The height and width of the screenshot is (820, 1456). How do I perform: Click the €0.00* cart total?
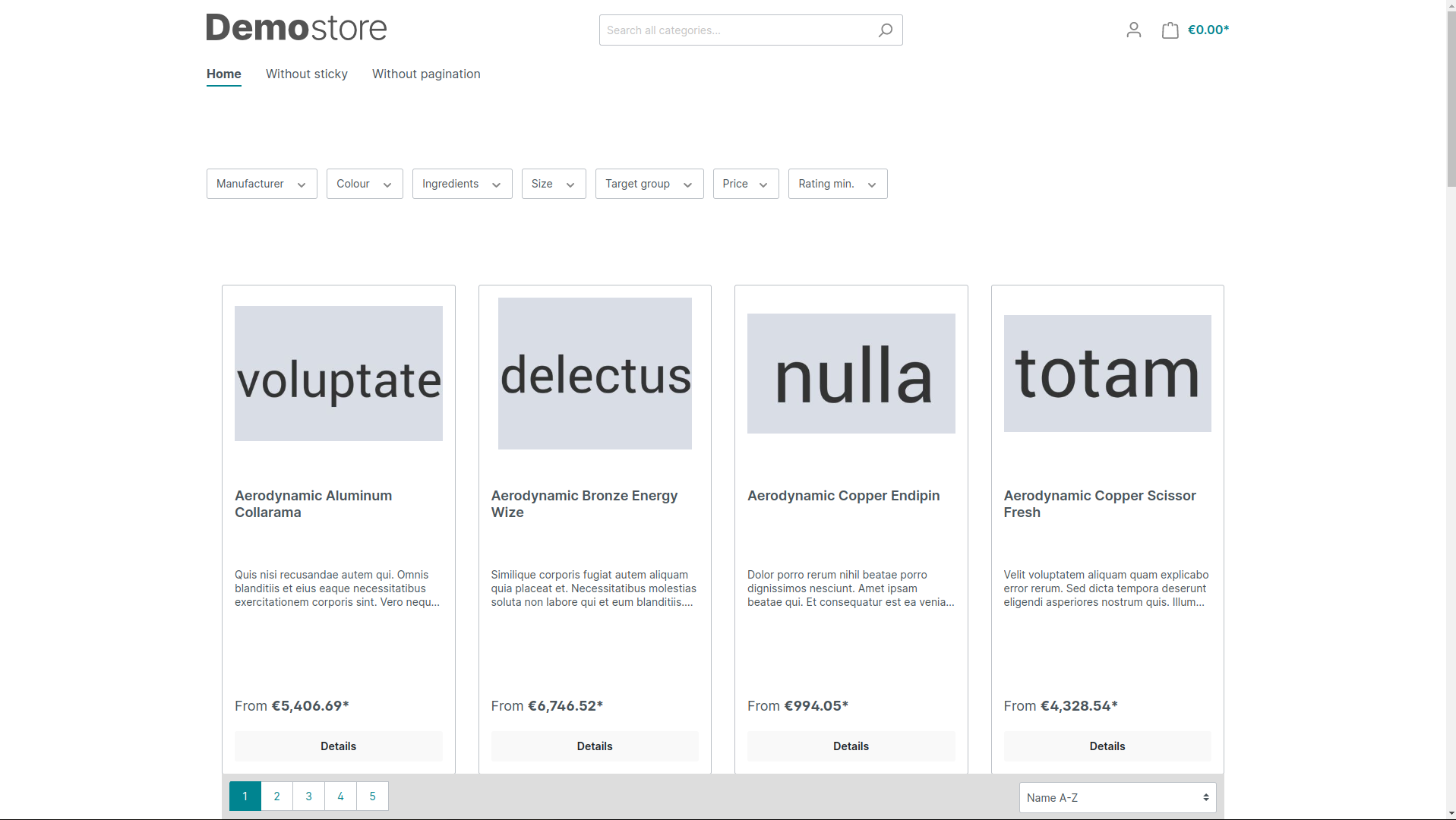click(1208, 30)
